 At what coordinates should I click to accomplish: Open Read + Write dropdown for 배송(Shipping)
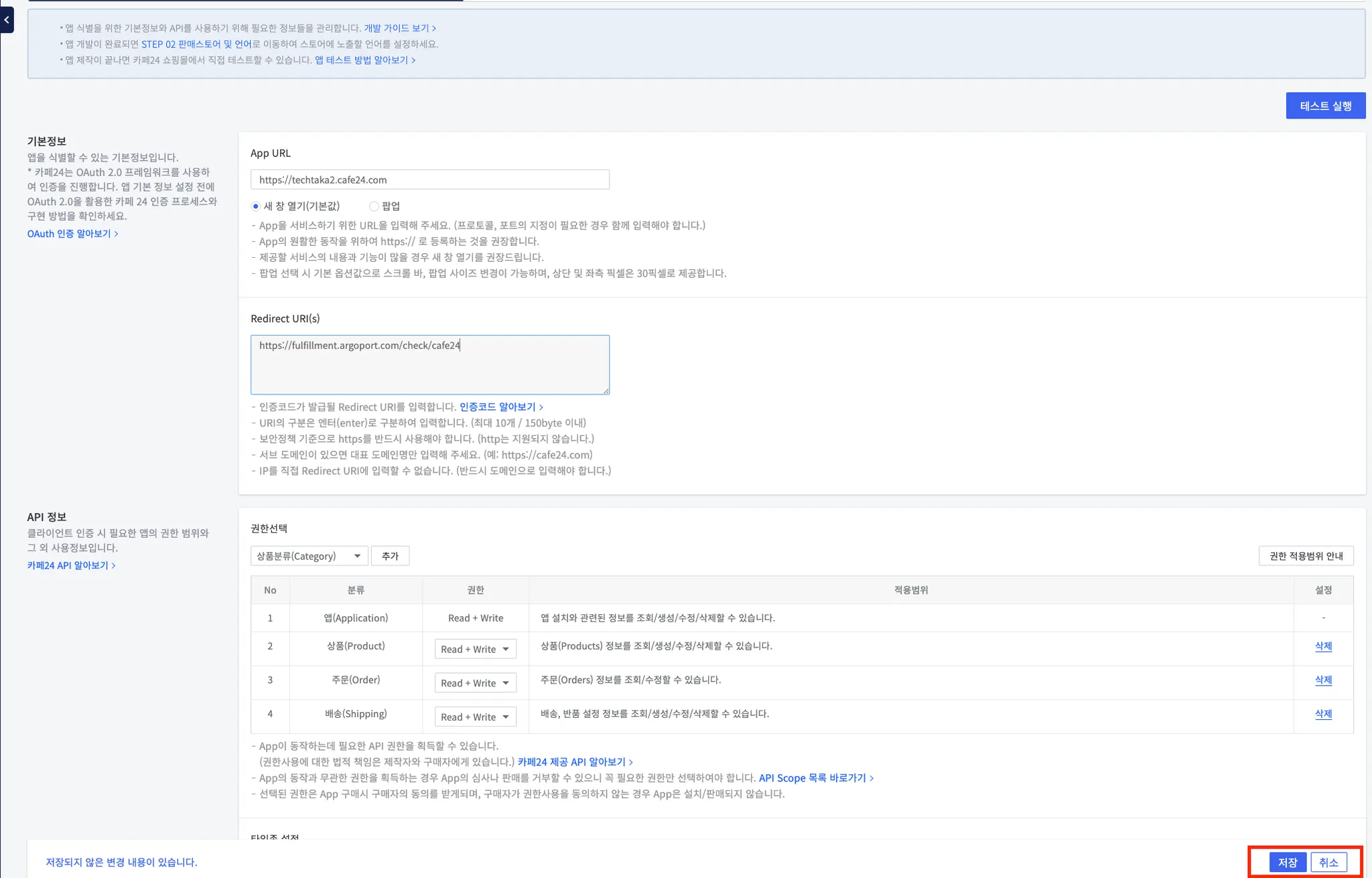[x=475, y=717]
